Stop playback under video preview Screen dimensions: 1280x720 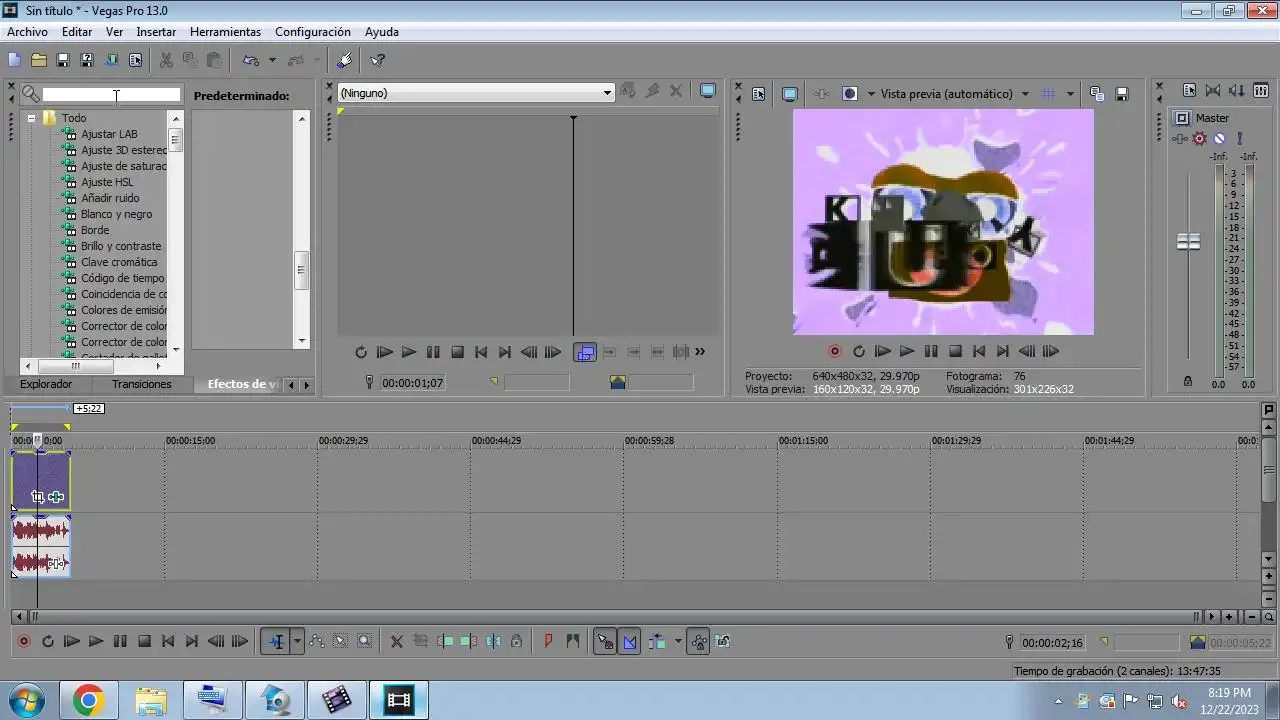[x=955, y=352]
